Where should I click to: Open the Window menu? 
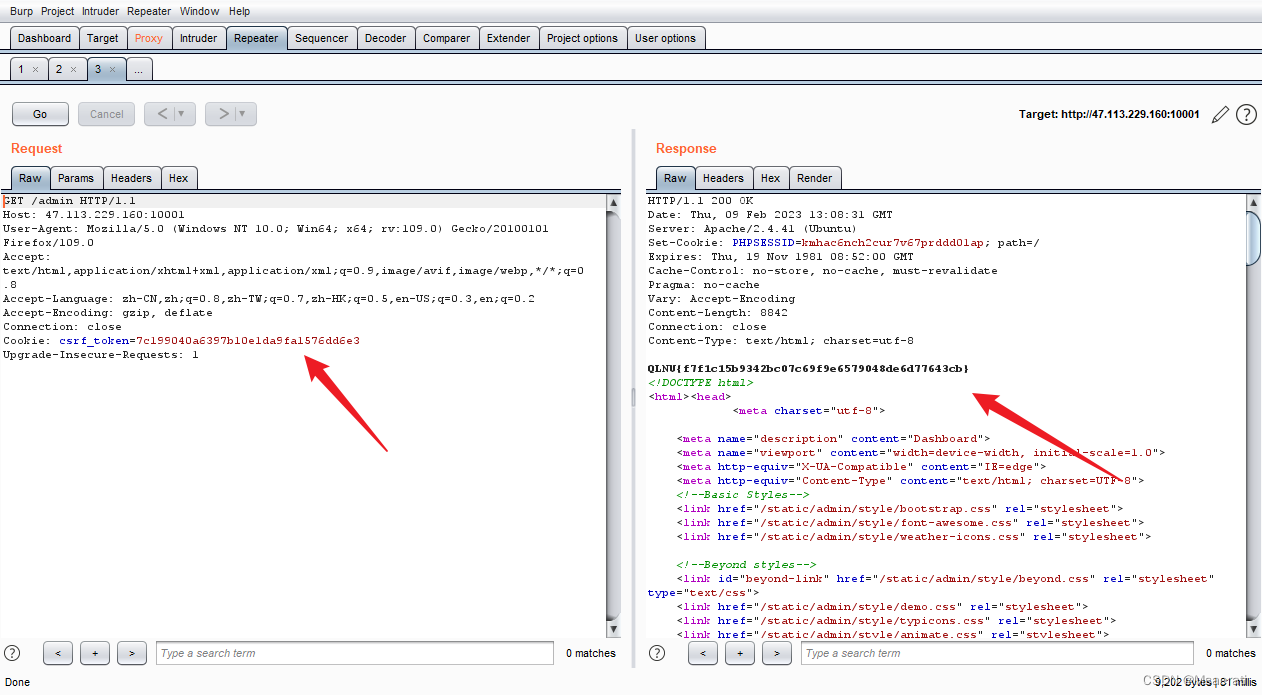coord(200,11)
